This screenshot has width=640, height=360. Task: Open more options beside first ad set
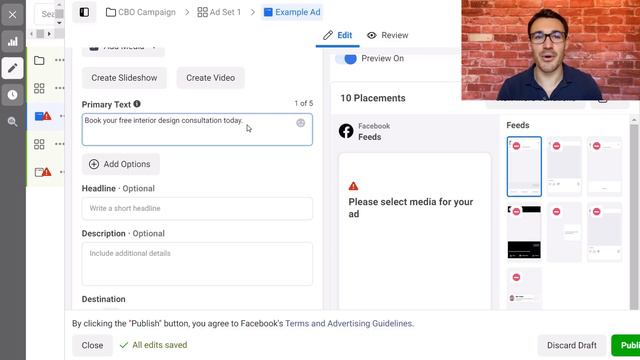[x=60, y=88]
